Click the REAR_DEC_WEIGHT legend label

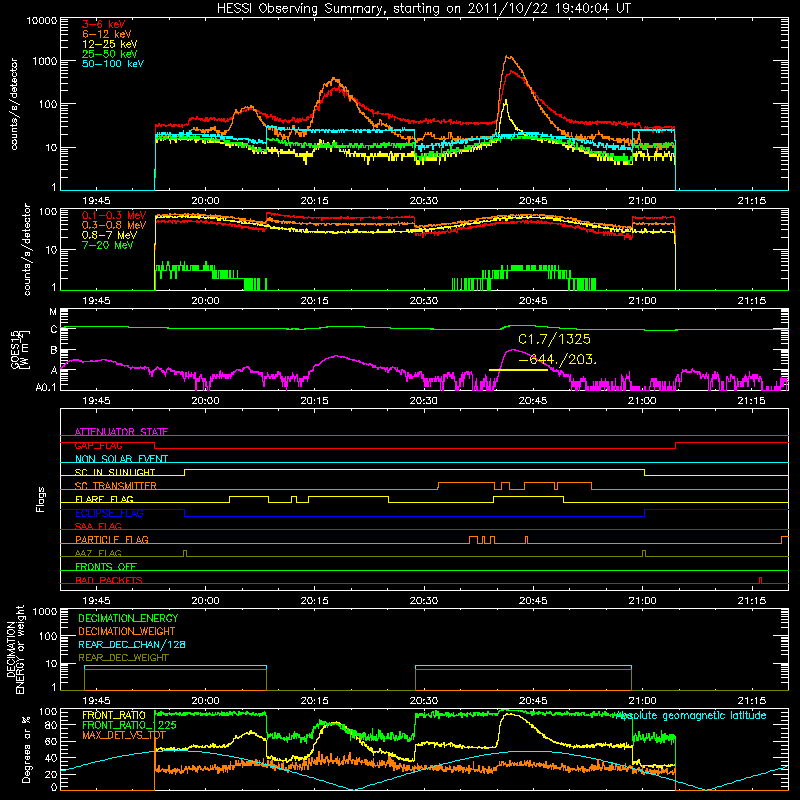point(123,658)
